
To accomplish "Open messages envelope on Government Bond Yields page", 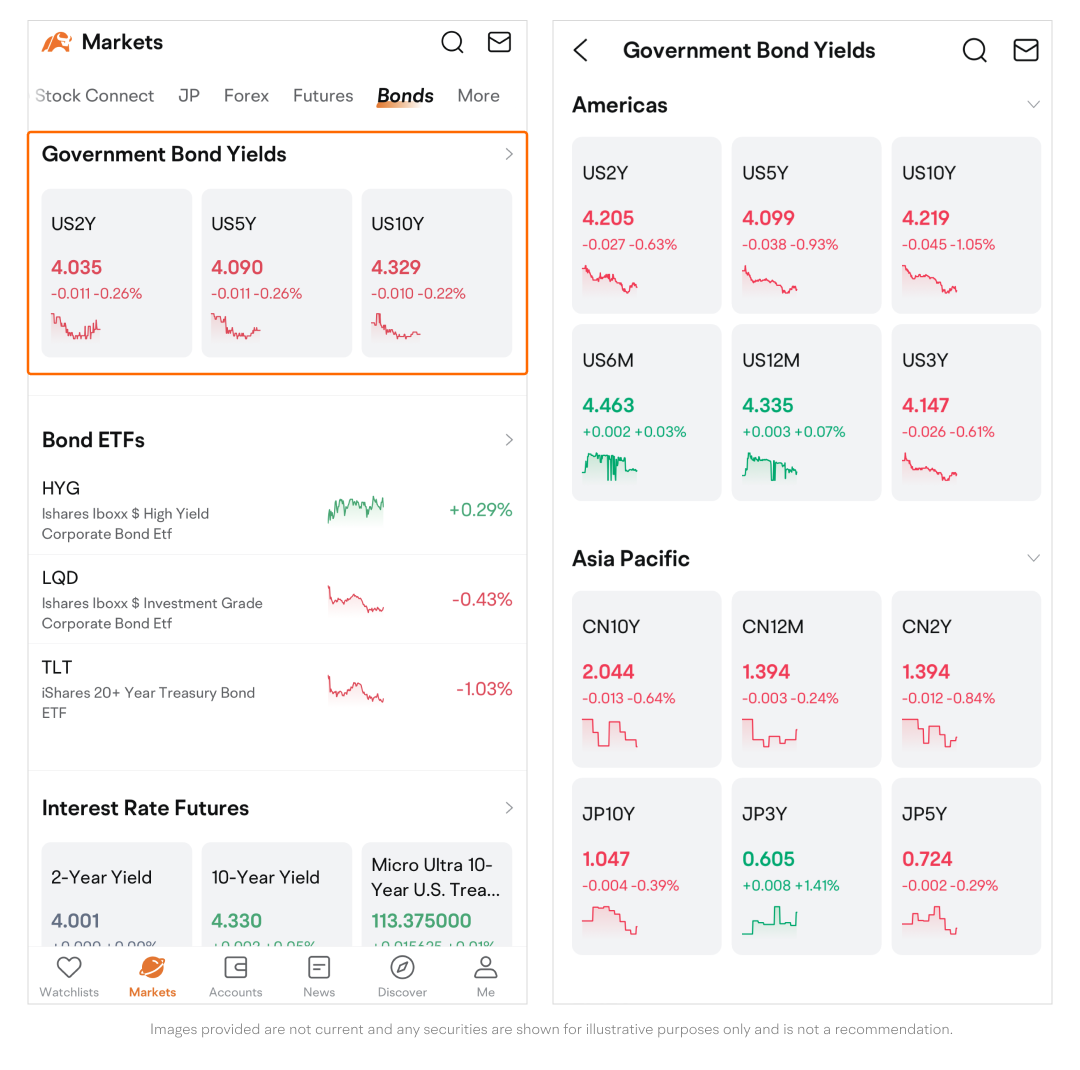I will click(x=1025, y=50).
